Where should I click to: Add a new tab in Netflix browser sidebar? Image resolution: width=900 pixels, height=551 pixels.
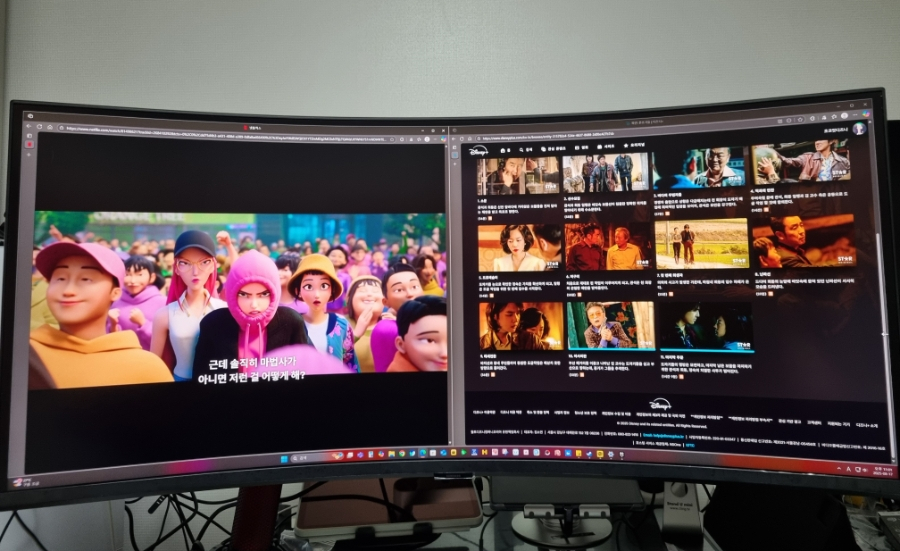[x=29, y=154]
